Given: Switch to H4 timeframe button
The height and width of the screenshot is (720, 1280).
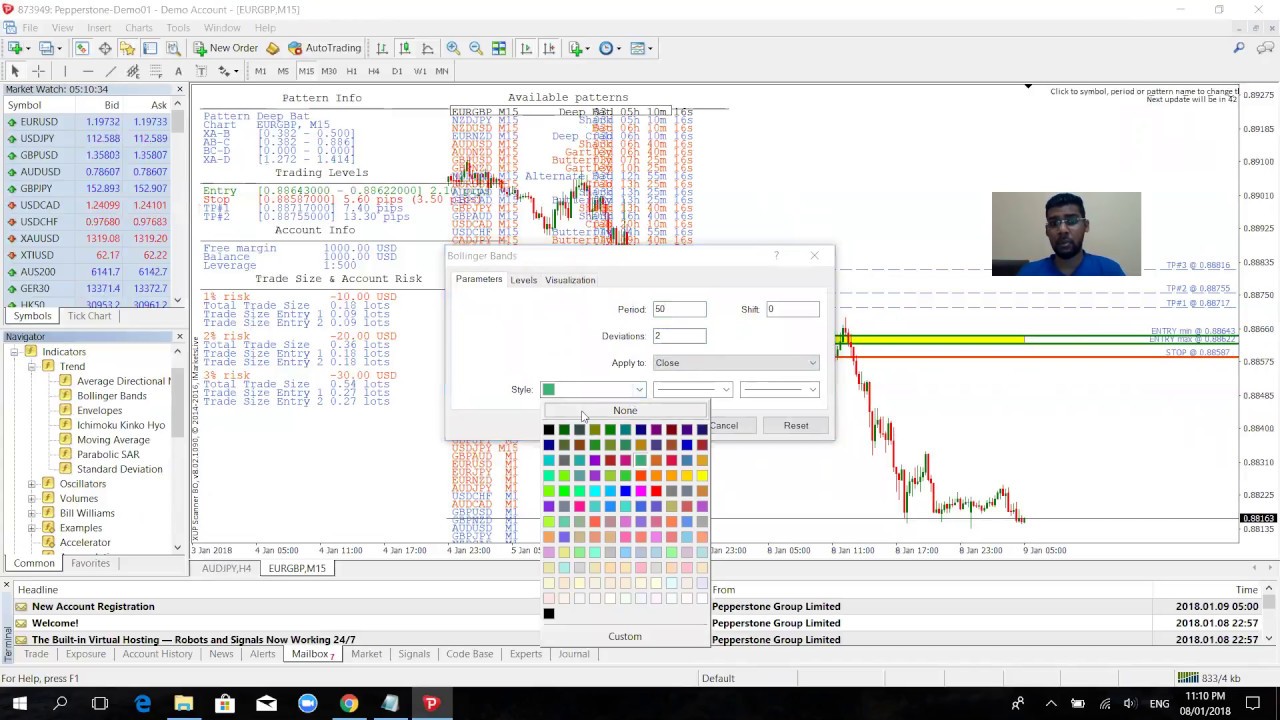Looking at the screenshot, I should [x=374, y=71].
